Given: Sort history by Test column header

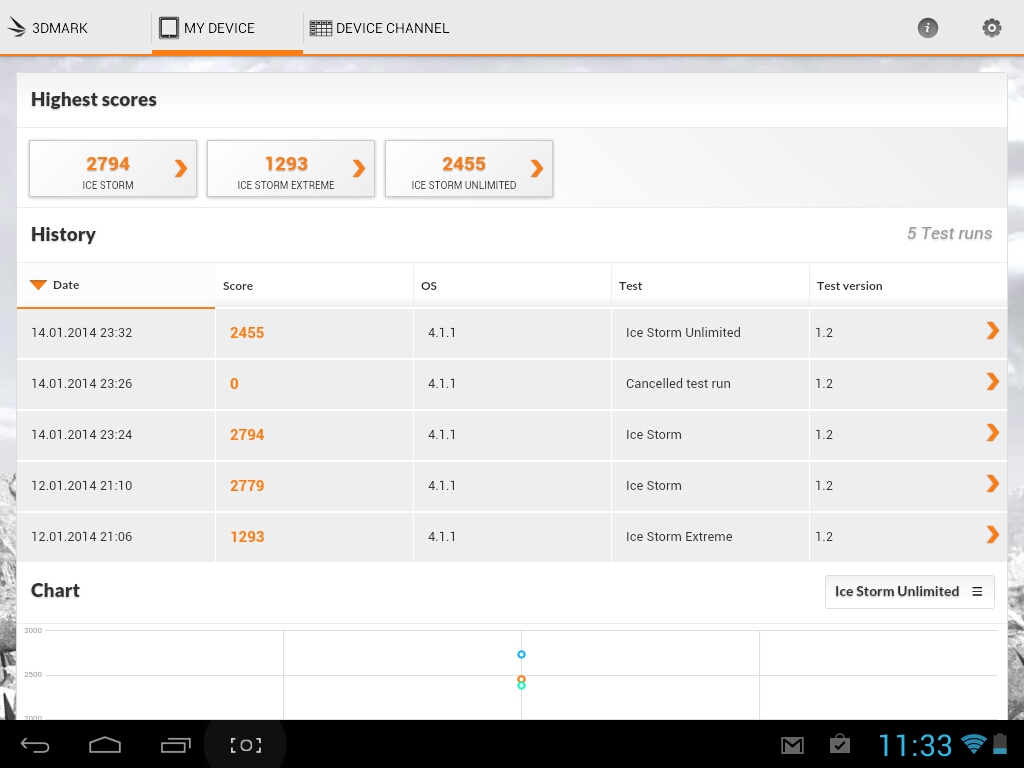Looking at the screenshot, I should pyautogui.click(x=711, y=285).
